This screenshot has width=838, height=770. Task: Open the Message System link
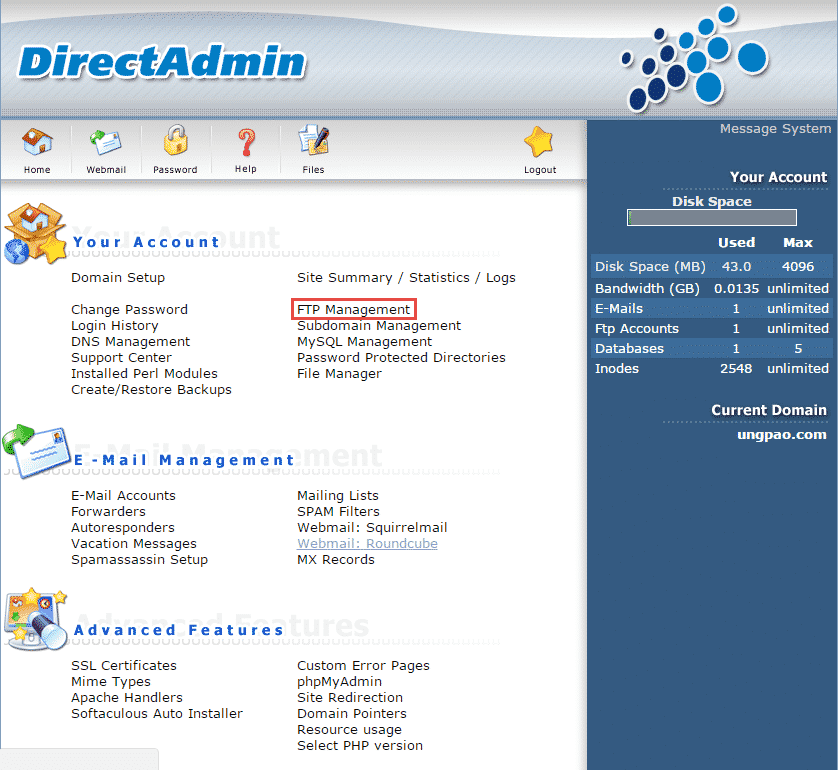[775, 129]
